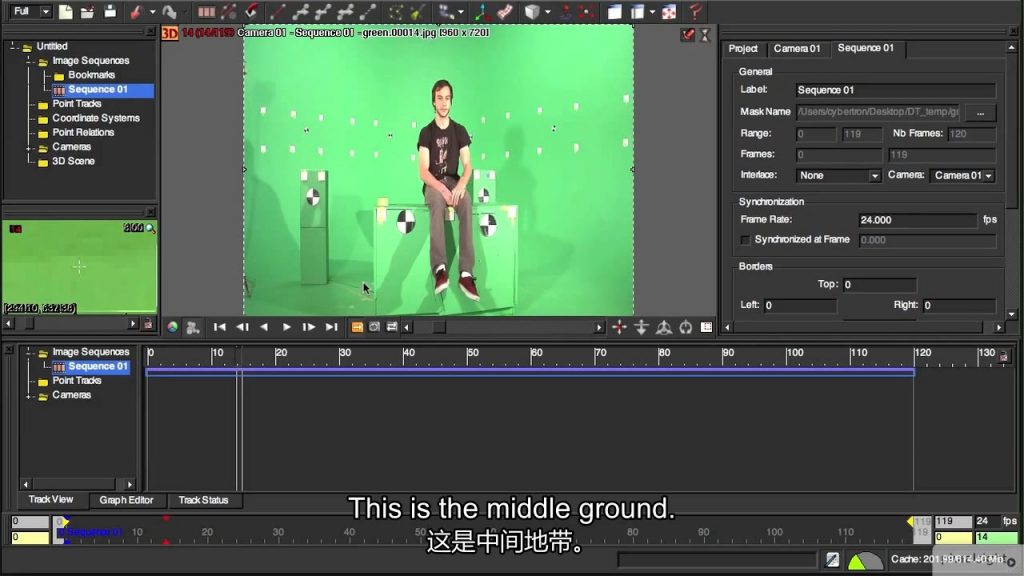
Task: Open the Interlace dropdown
Action: [x=838, y=175]
